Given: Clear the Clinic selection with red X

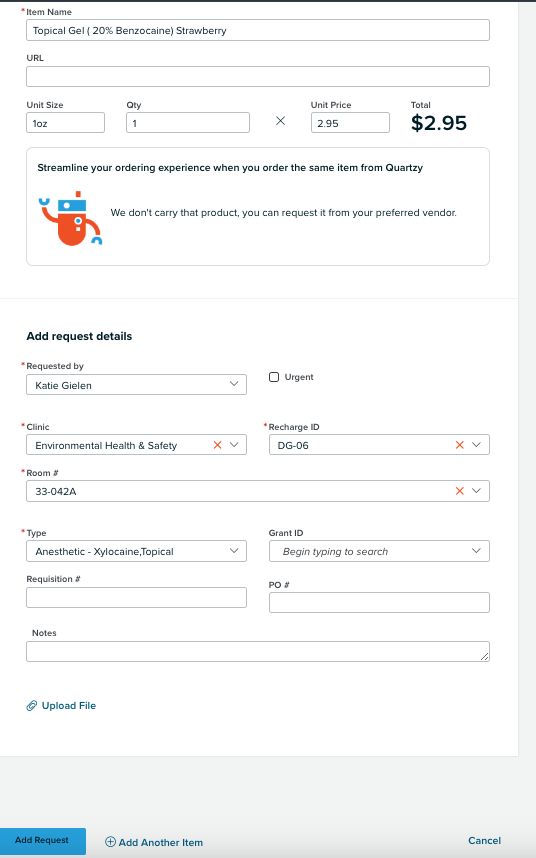Looking at the screenshot, I should pyautogui.click(x=217, y=445).
